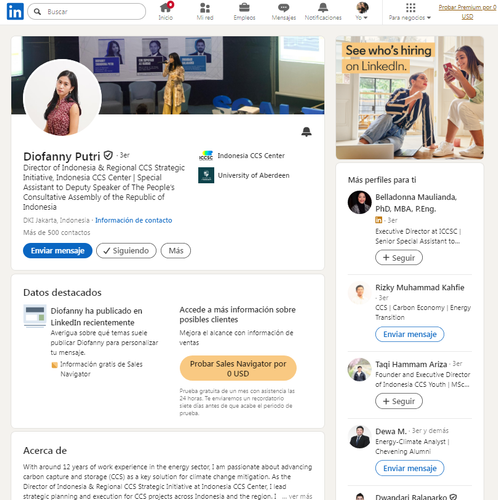Click the LinkedIn logo icon

pos(15,11)
